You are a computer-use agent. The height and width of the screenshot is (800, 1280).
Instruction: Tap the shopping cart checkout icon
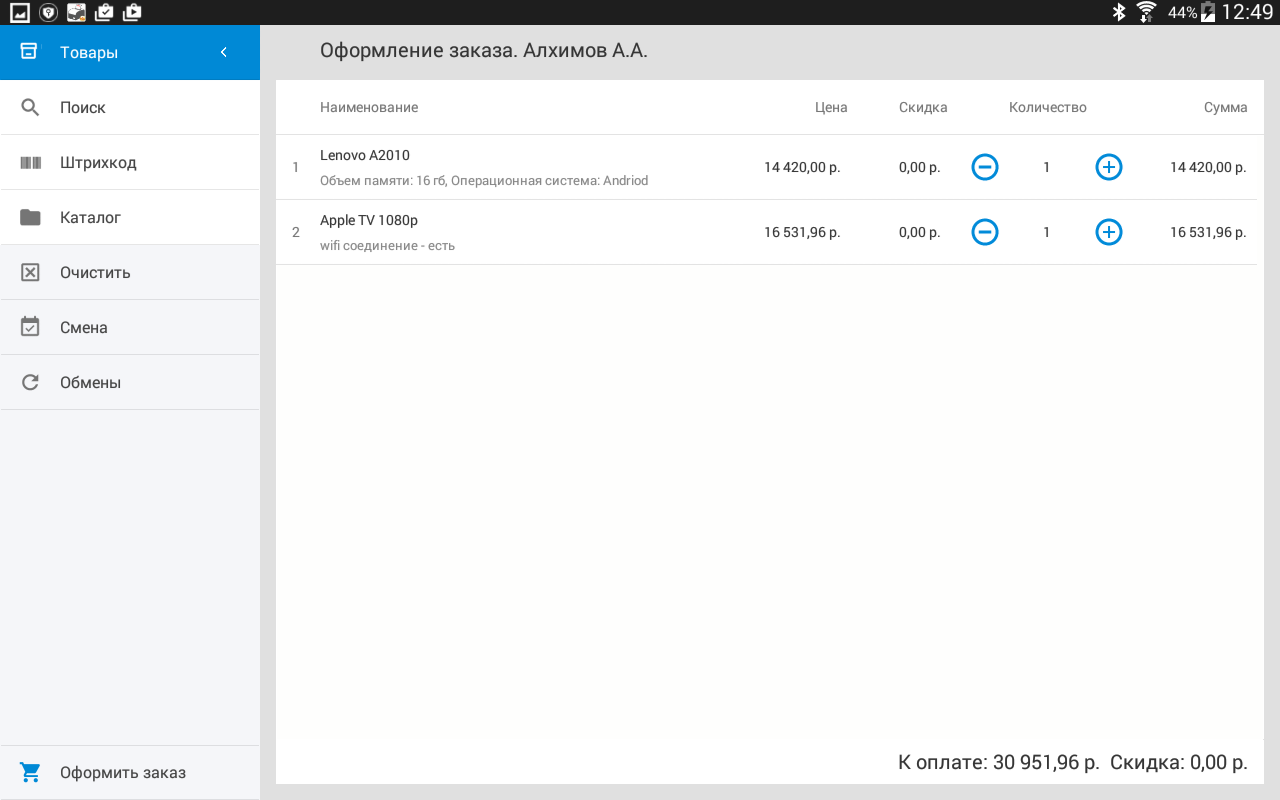point(30,772)
